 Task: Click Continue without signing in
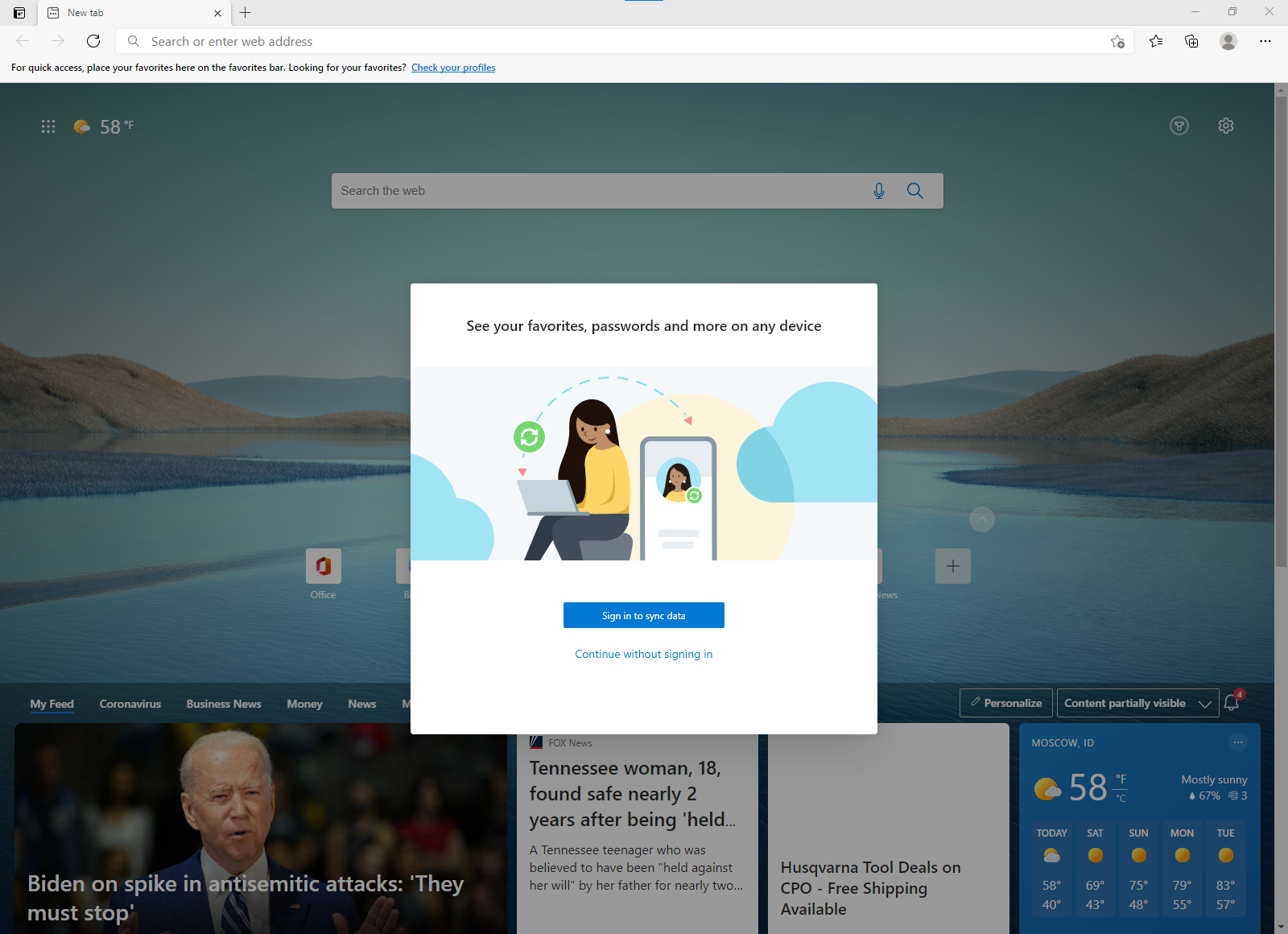click(x=643, y=653)
